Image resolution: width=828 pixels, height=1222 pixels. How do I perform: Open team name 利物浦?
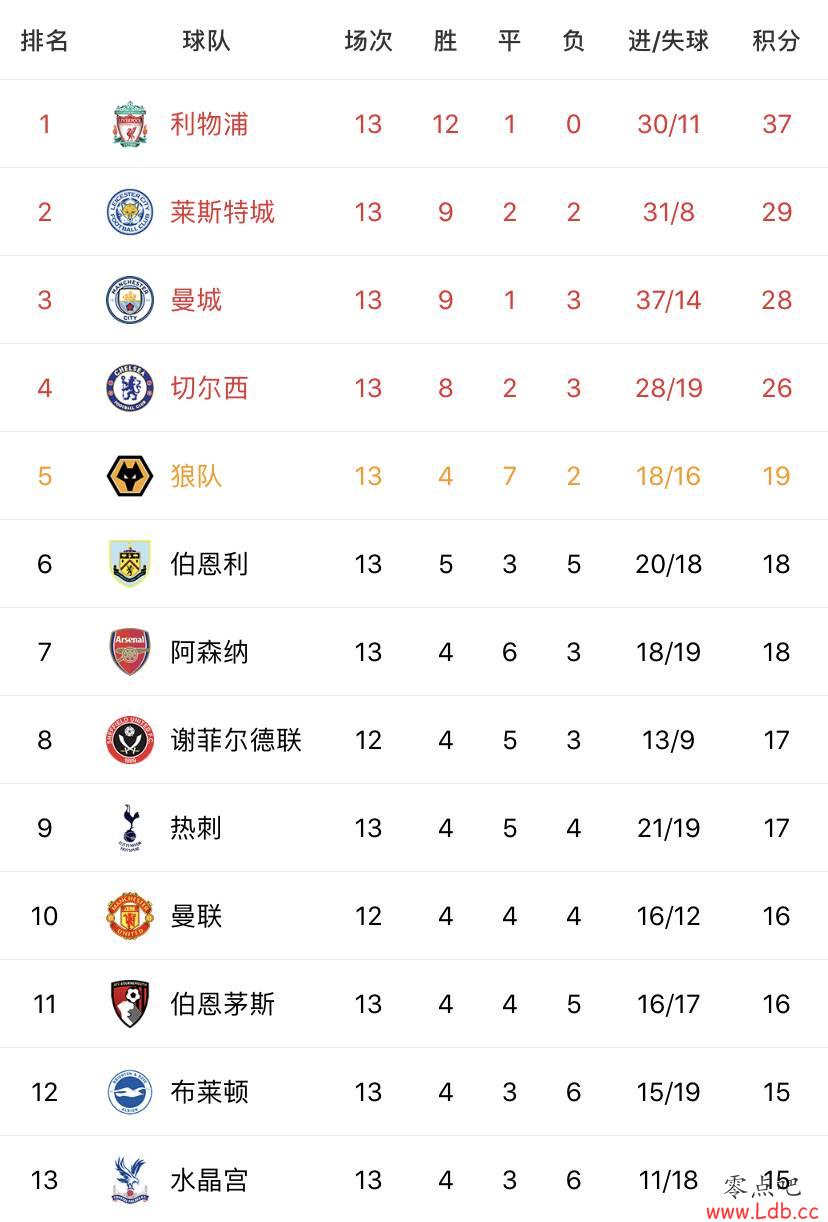(x=209, y=124)
